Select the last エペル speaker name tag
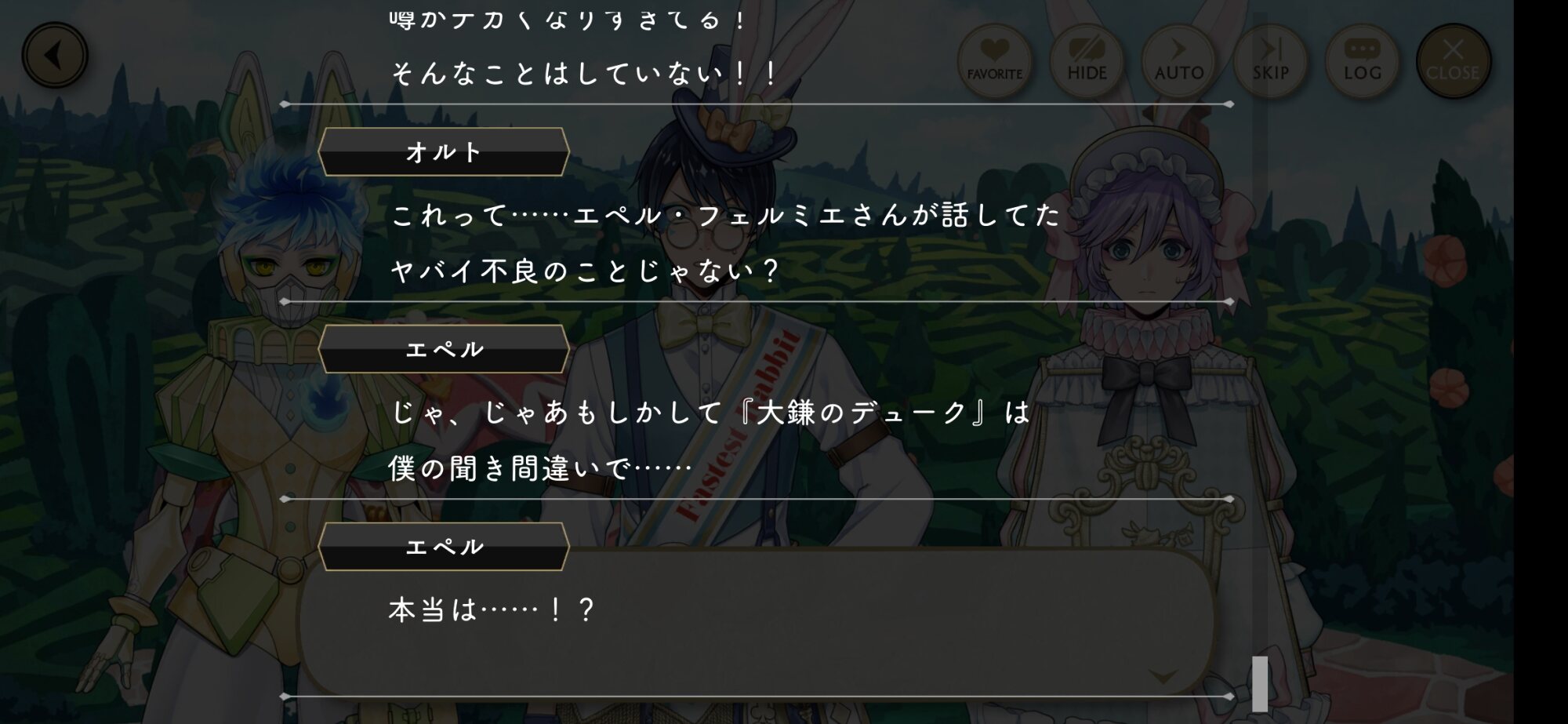The image size is (1568, 724). [444, 547]
